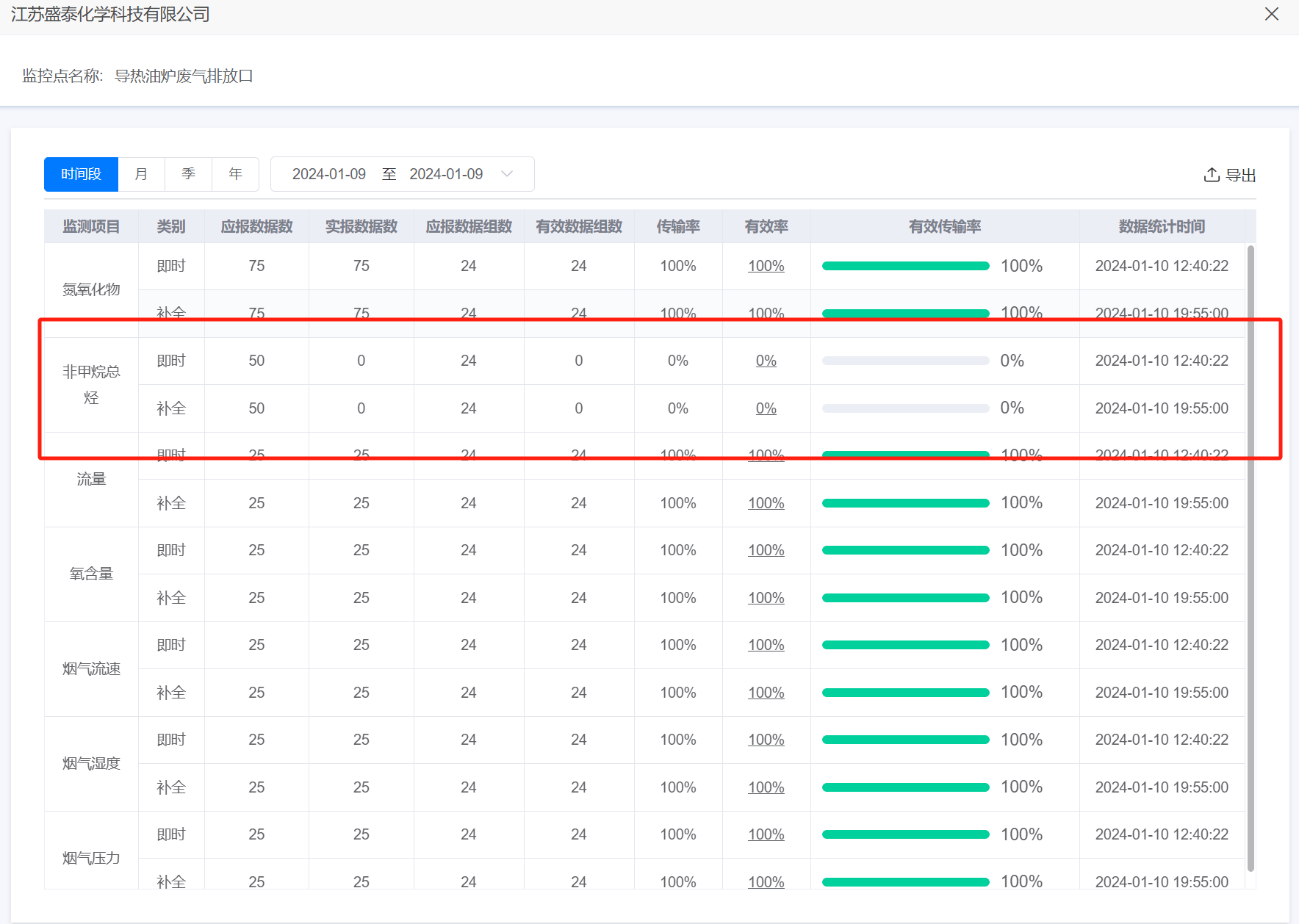Switch to the 月 tab
1299x924 pixels.
tap(141, 174)
